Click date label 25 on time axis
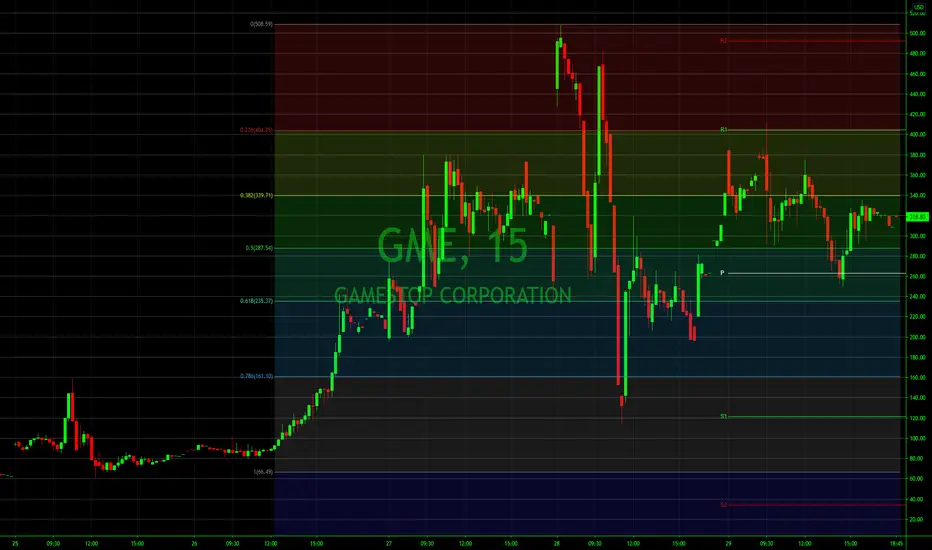The width and height of the screenshot is (932, 550). (15, 543)
